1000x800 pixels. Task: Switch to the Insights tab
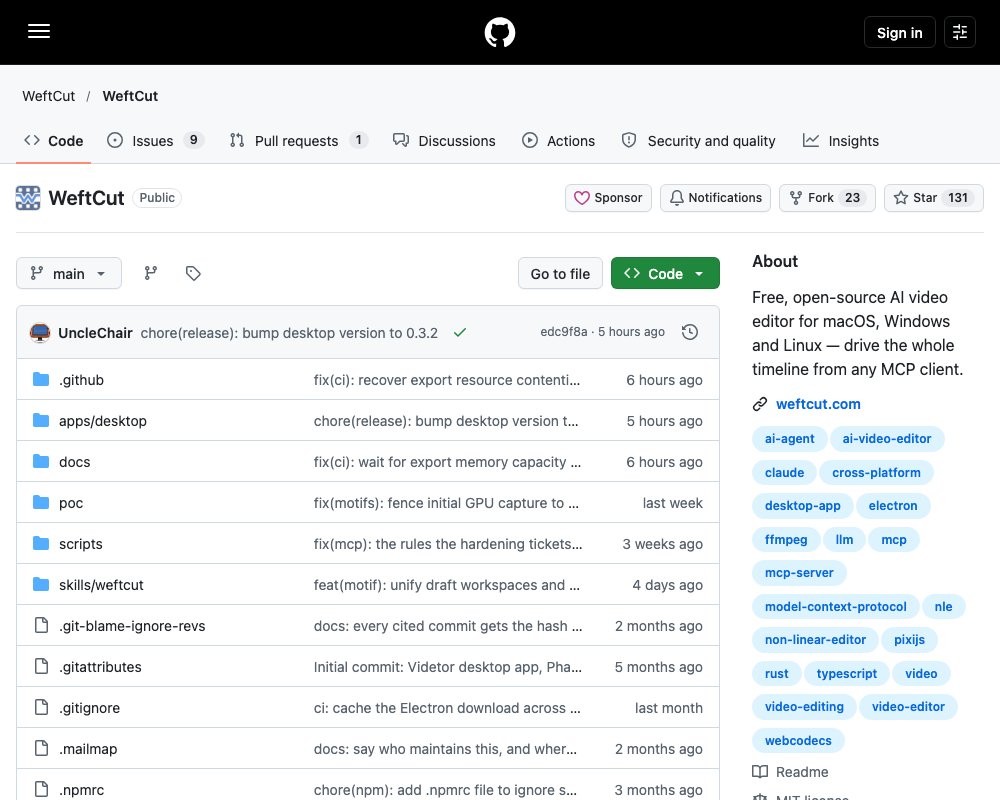(x=841, y=140)
